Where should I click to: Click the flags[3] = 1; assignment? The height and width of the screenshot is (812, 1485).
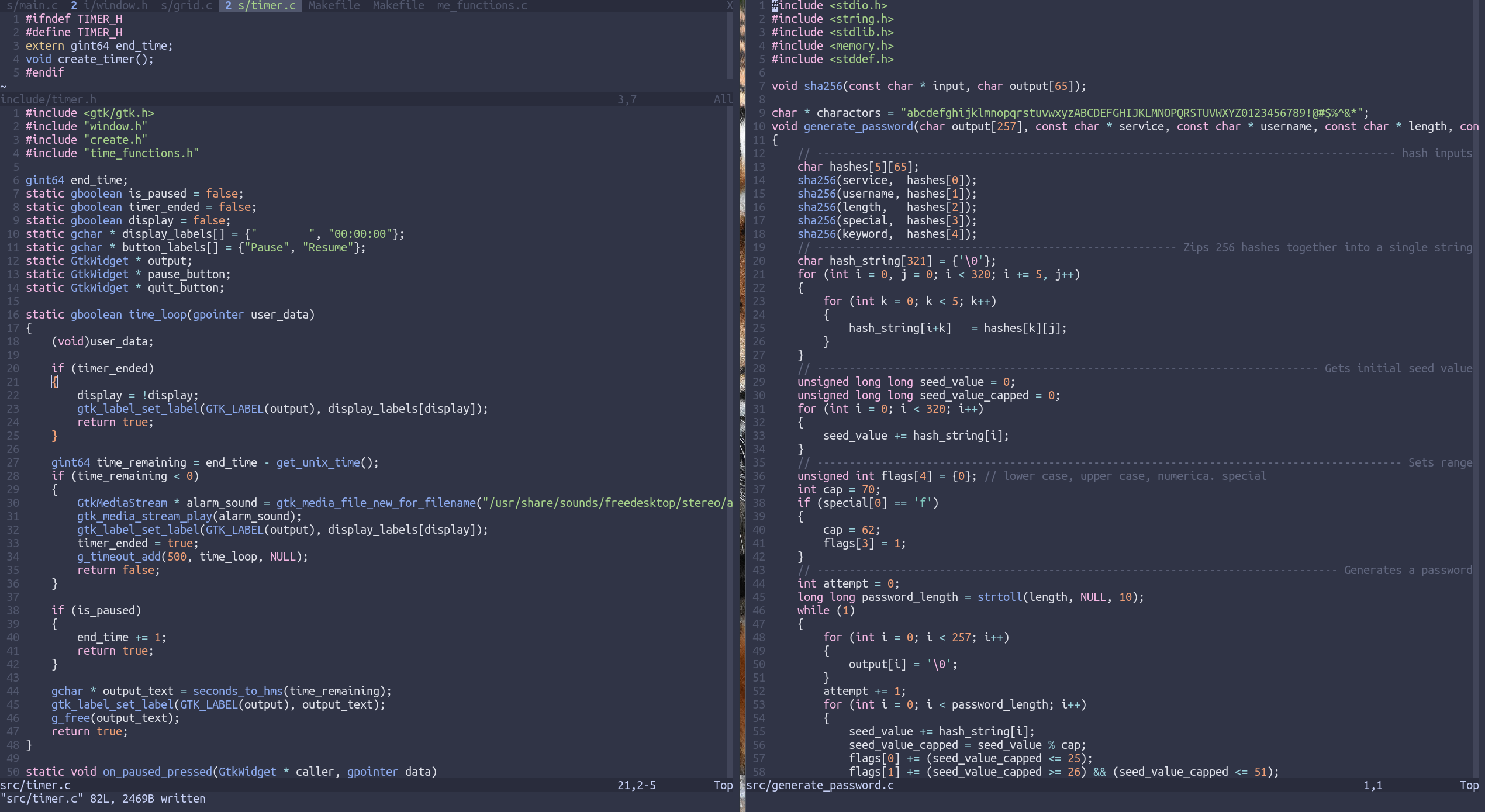click(864, 543)
